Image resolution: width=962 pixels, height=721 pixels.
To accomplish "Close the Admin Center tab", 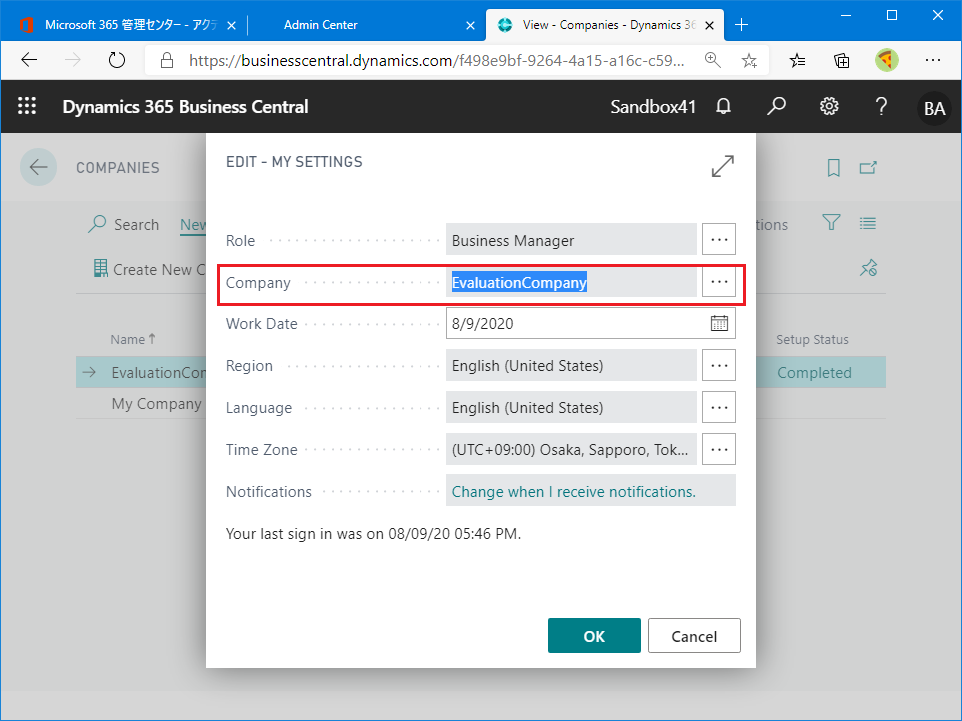I will 470,26.
